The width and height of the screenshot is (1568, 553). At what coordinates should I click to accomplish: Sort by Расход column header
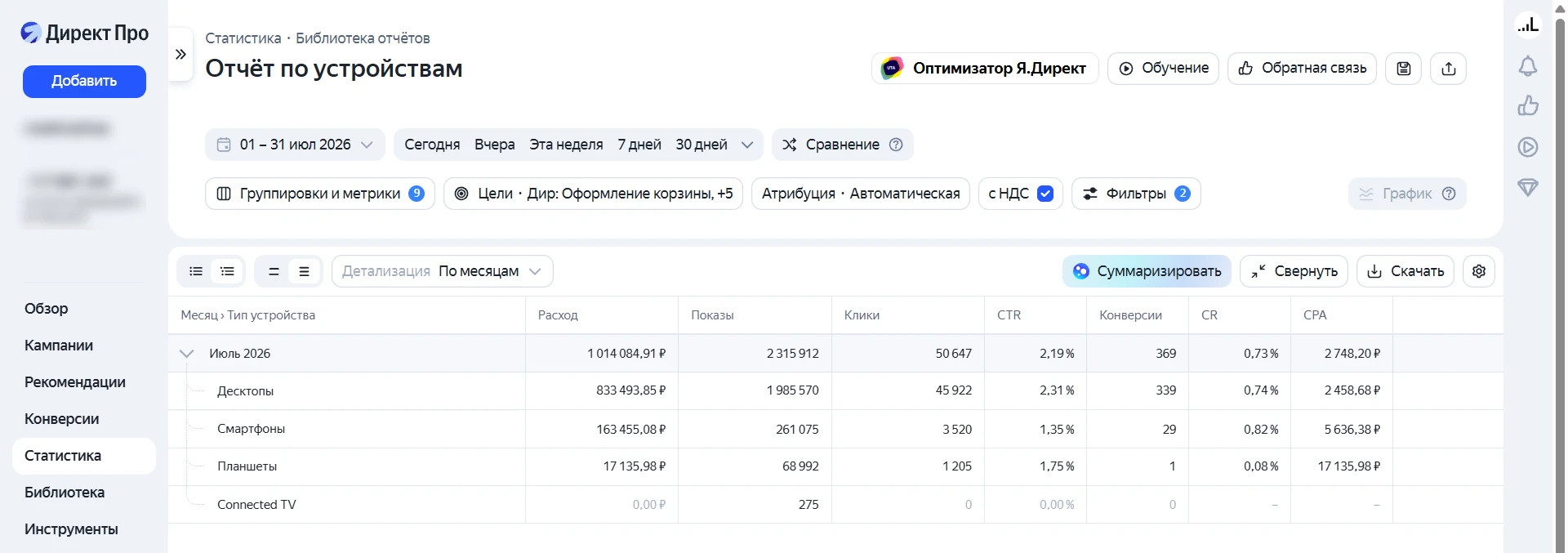[x=558, y=315]
